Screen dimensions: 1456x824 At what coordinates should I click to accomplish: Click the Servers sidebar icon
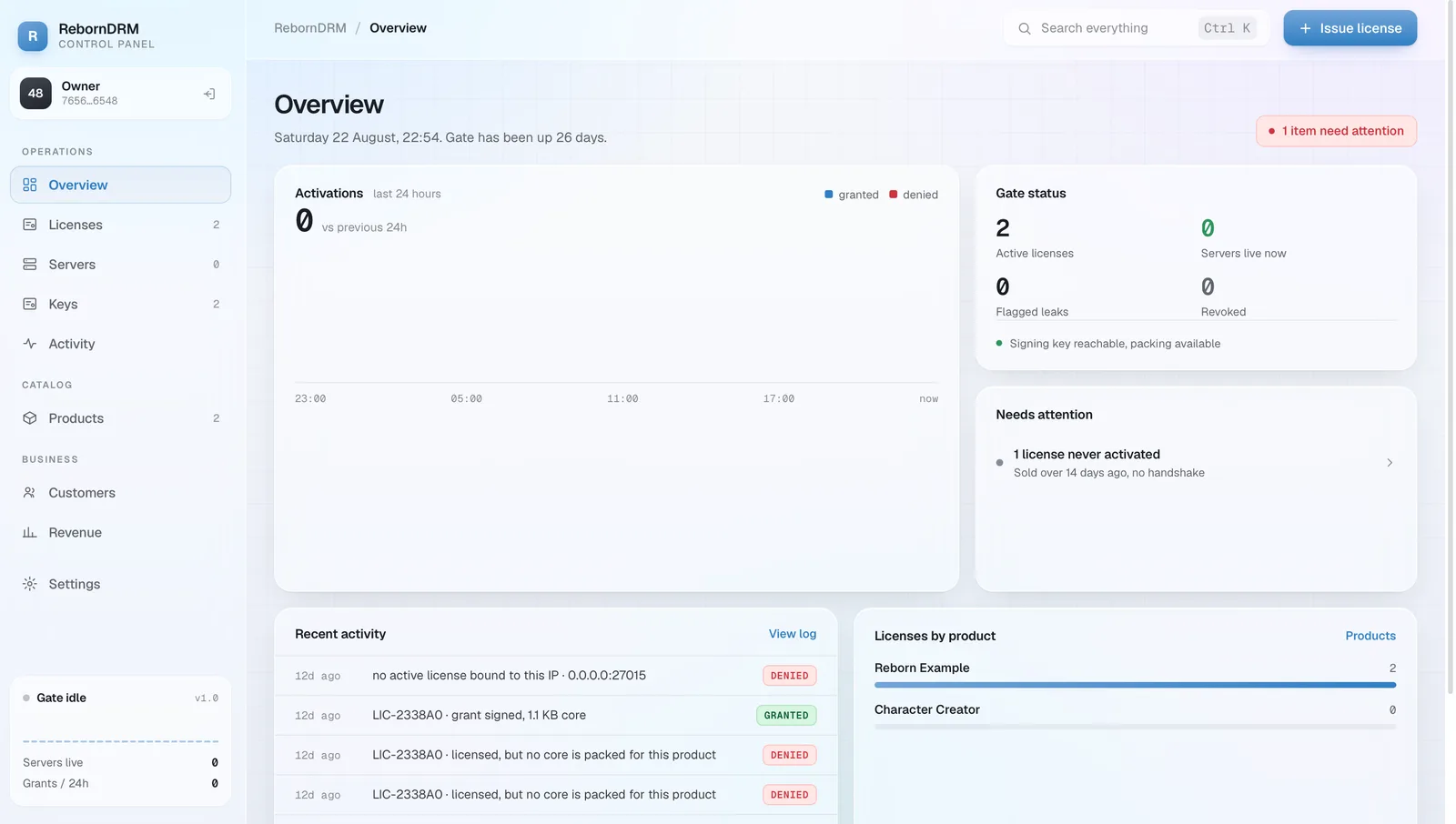pos(30,265)
